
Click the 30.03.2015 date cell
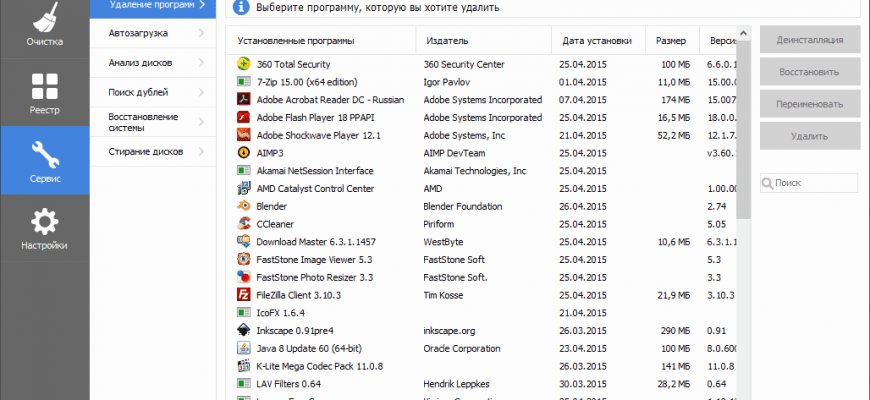[x=583, y=384]
